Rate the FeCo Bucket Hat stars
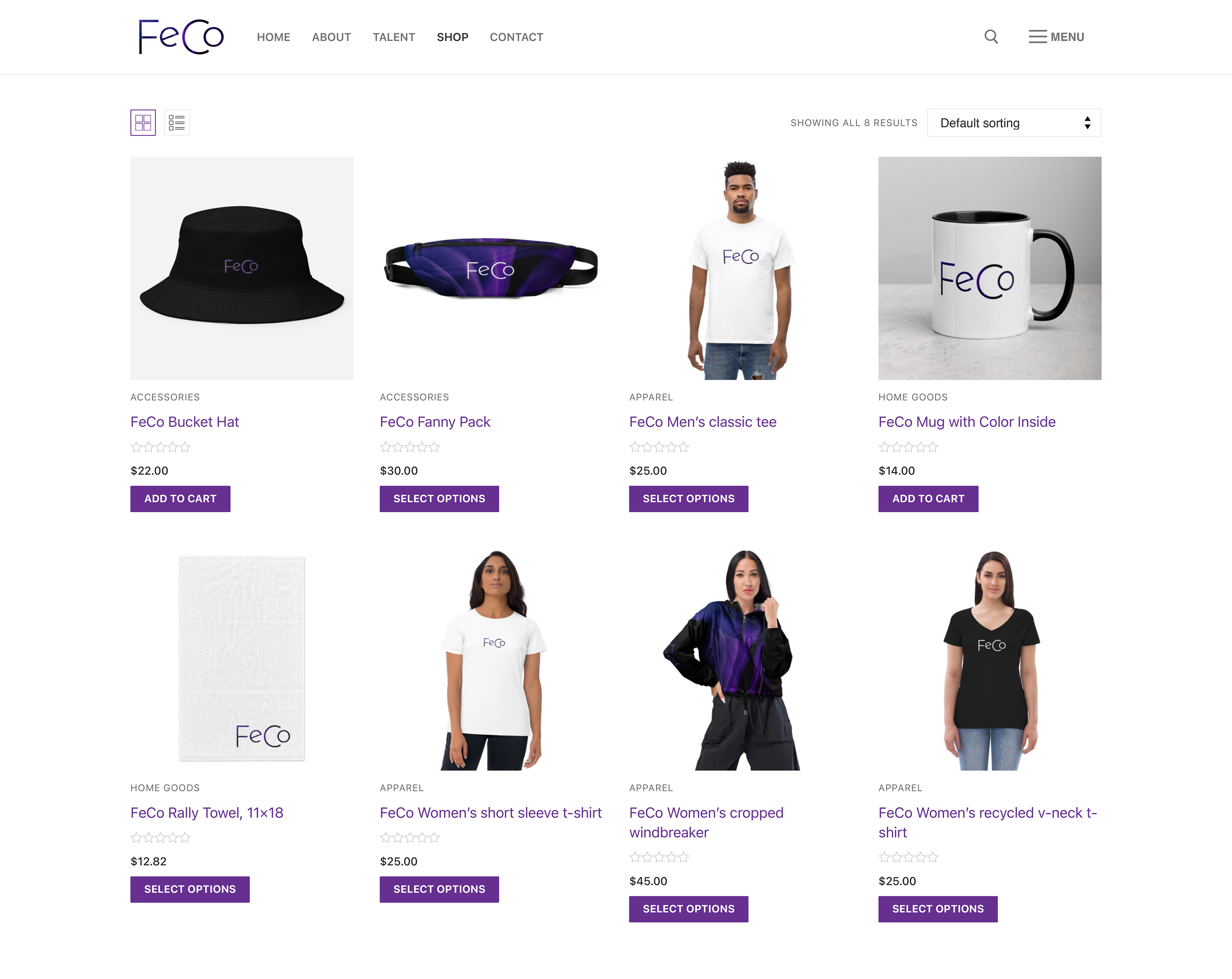Screen dimensions: 1232x979 [x=160, y=447]
